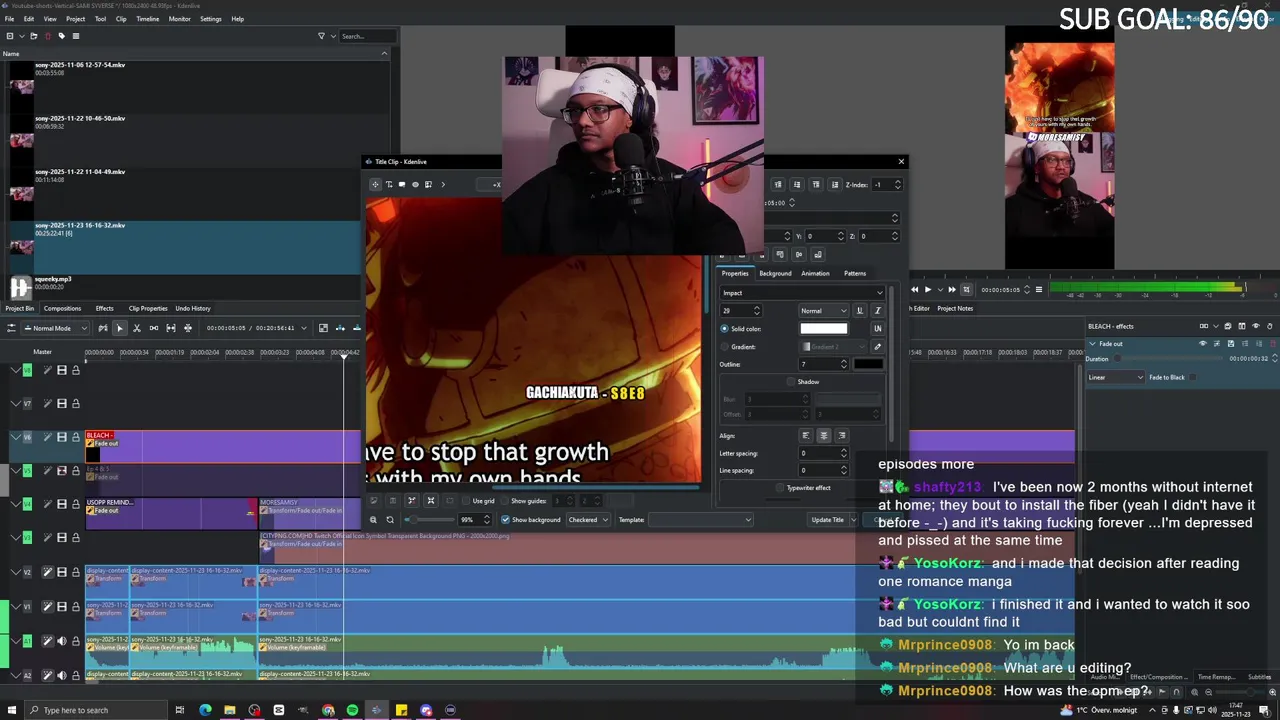Mute audio track A1 speaker icon
1280x720 pixels.
(x=61, y=641)
